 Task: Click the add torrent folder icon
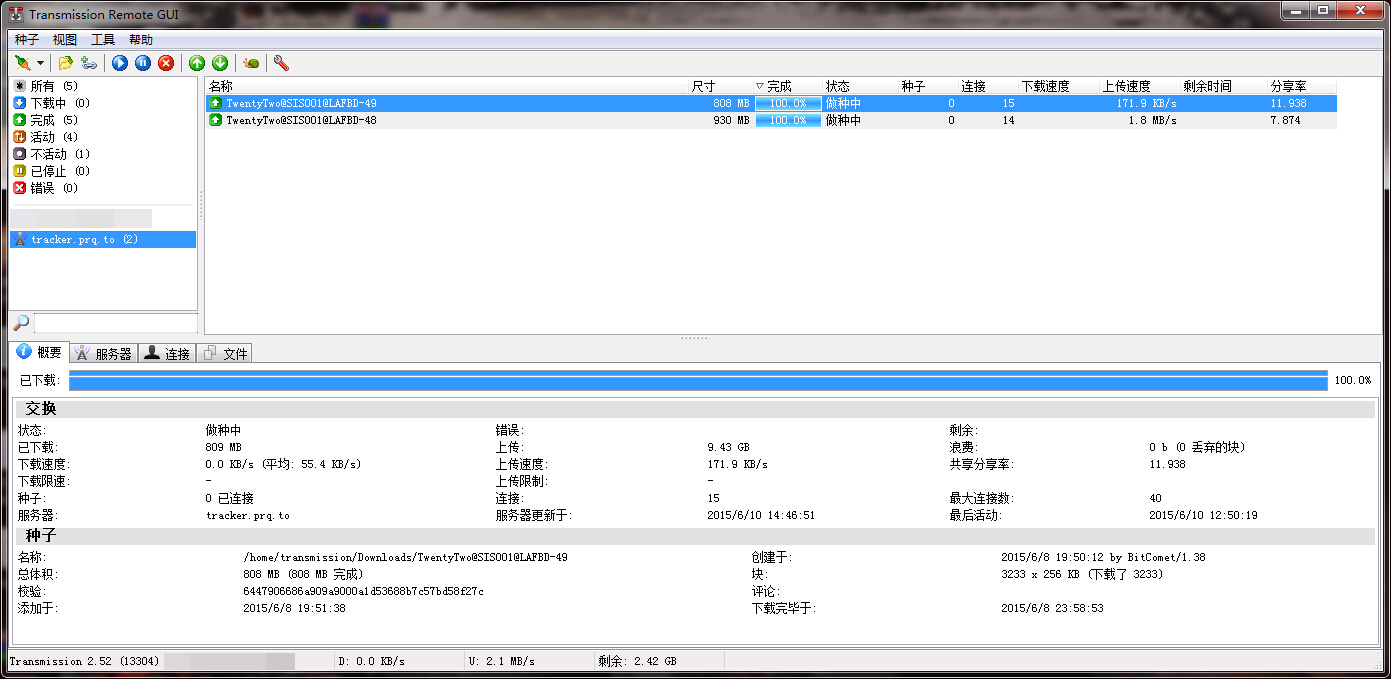click(x=66, y=63)
